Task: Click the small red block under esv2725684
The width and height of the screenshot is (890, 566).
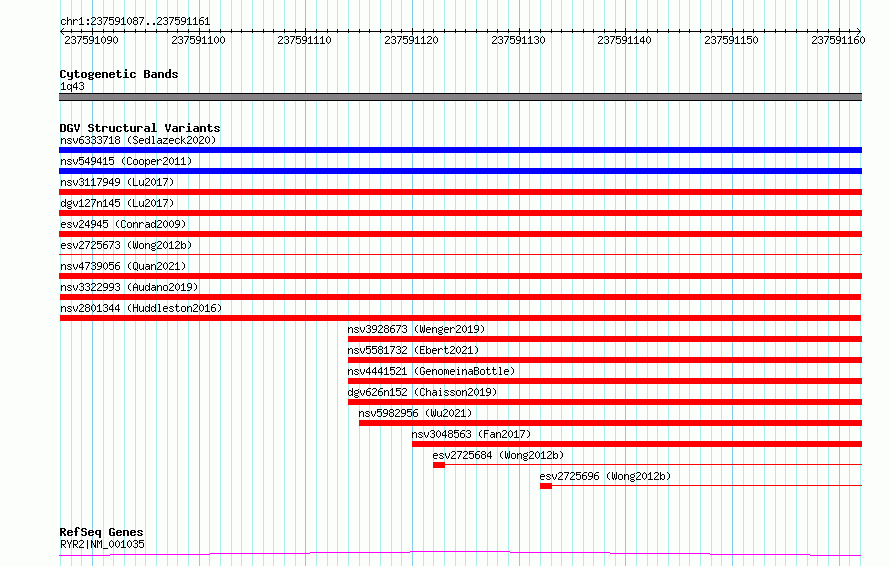Action: (439, 465)
